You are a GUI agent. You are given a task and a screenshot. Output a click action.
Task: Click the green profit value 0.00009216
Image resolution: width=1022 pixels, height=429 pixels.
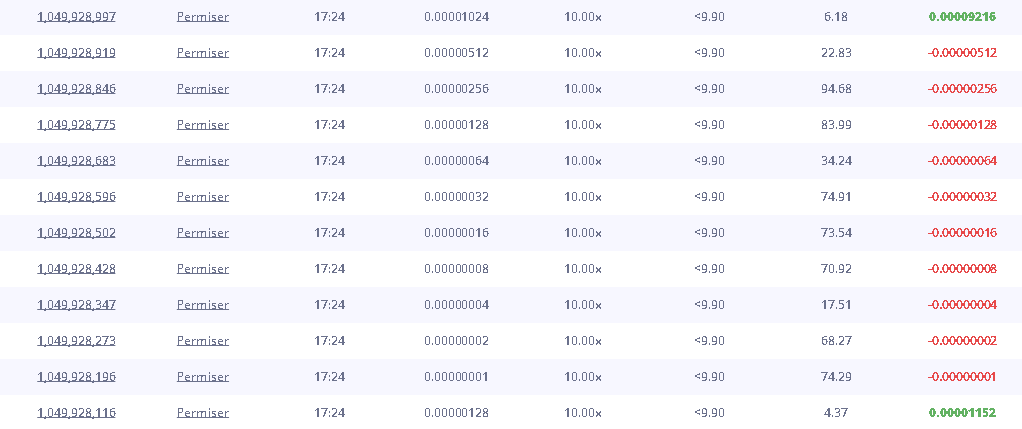click(962, 17)
